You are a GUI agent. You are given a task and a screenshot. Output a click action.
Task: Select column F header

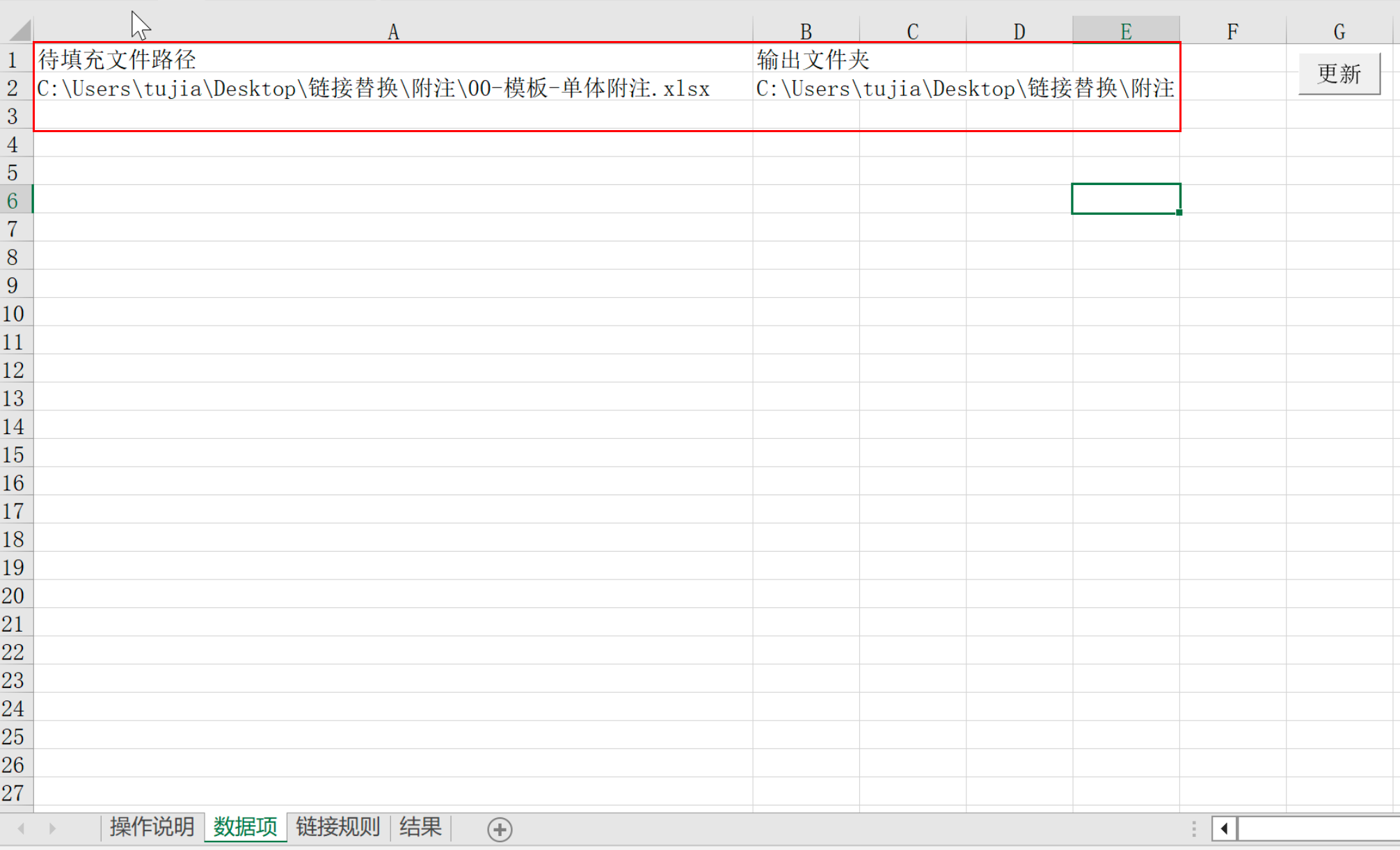point(1232,31)
